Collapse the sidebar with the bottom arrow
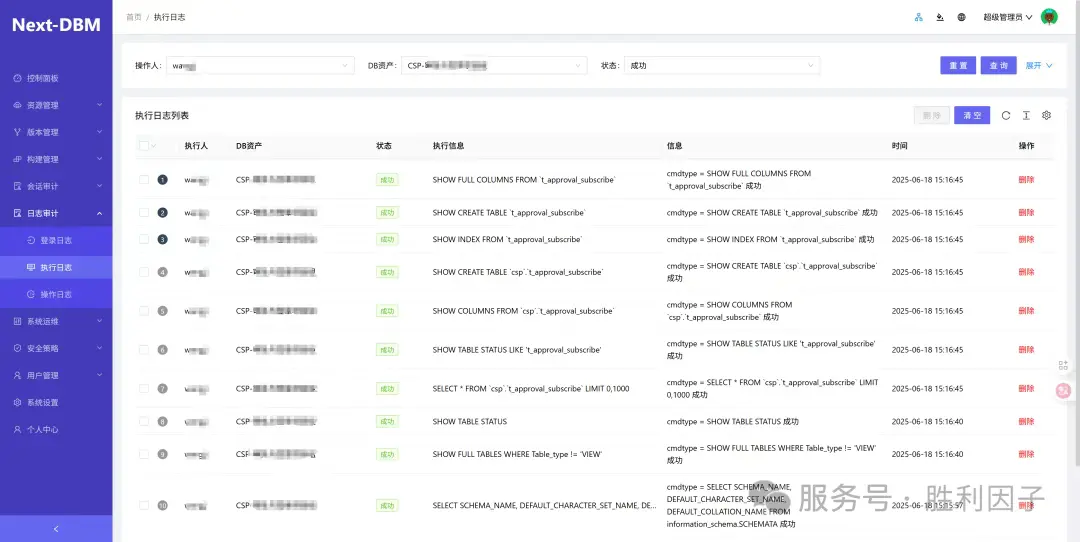This screenshot has height=542, width=1080. [56, 529]
